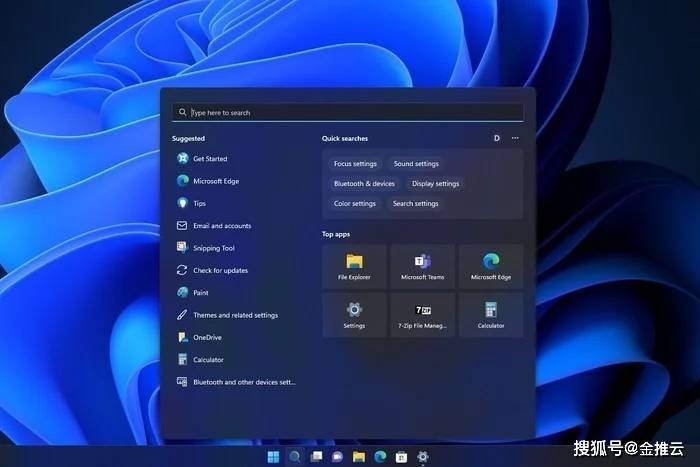Click the D account avatar

tap(497, 138)
